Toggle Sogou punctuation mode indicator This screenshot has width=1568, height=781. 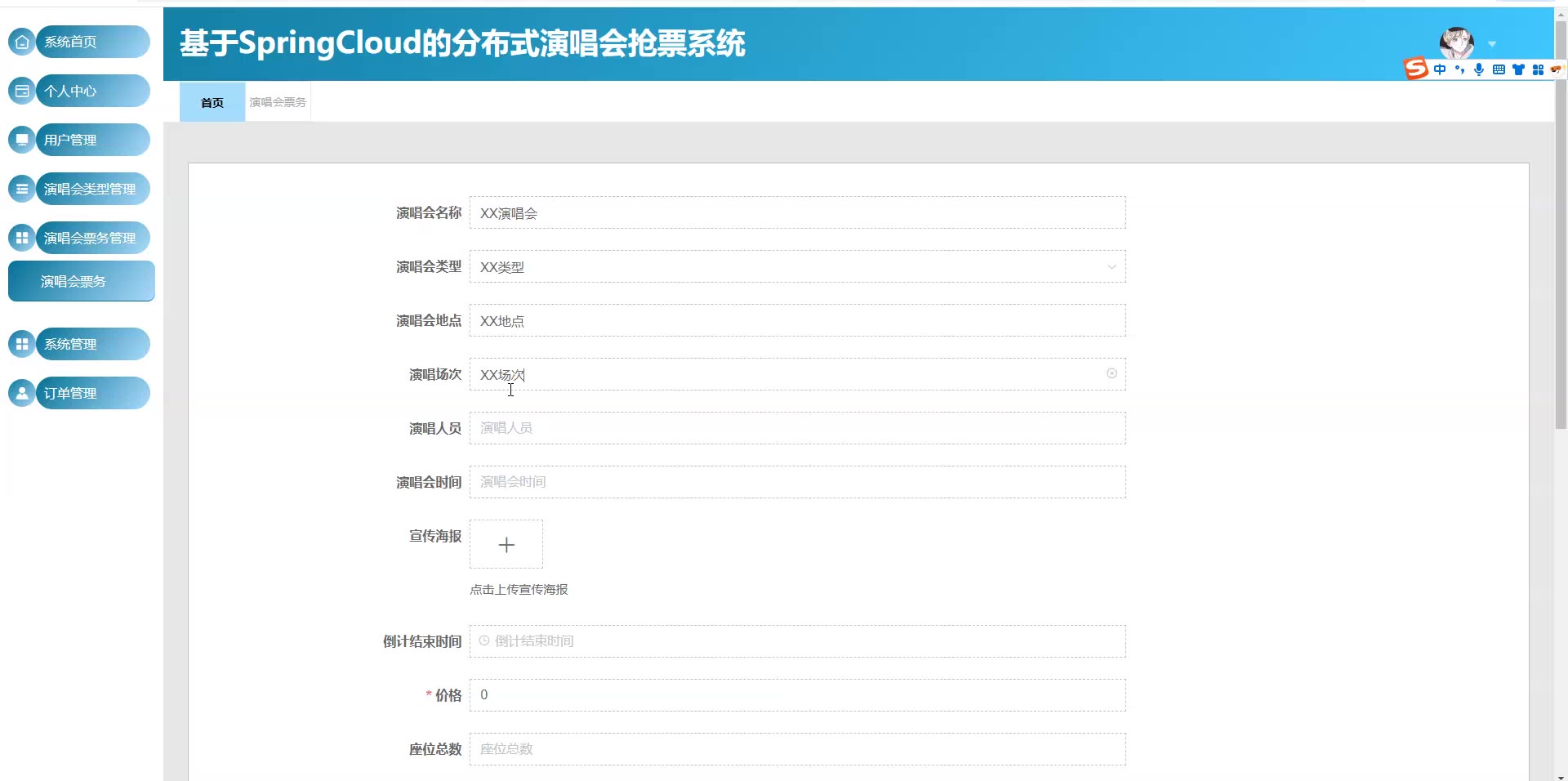coord(1459,69)
